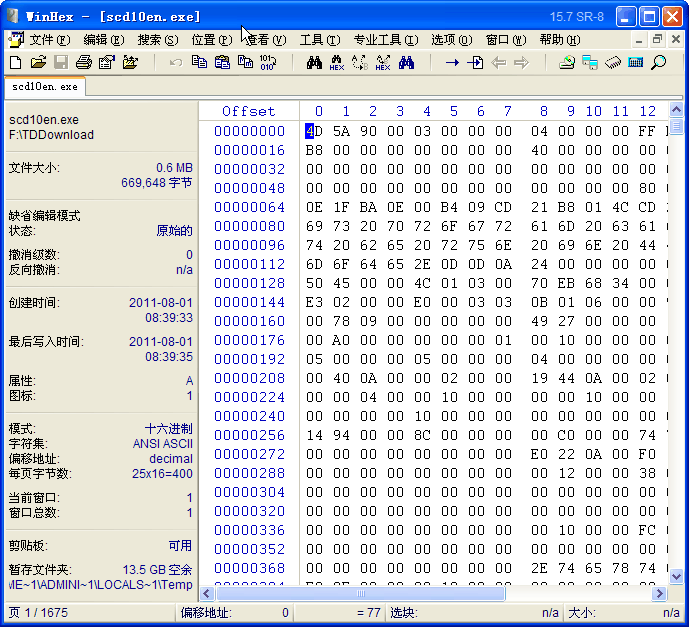Click the New file toolbar icon
Viewport: 689px width, 627px height.
(x=15, y=63)
